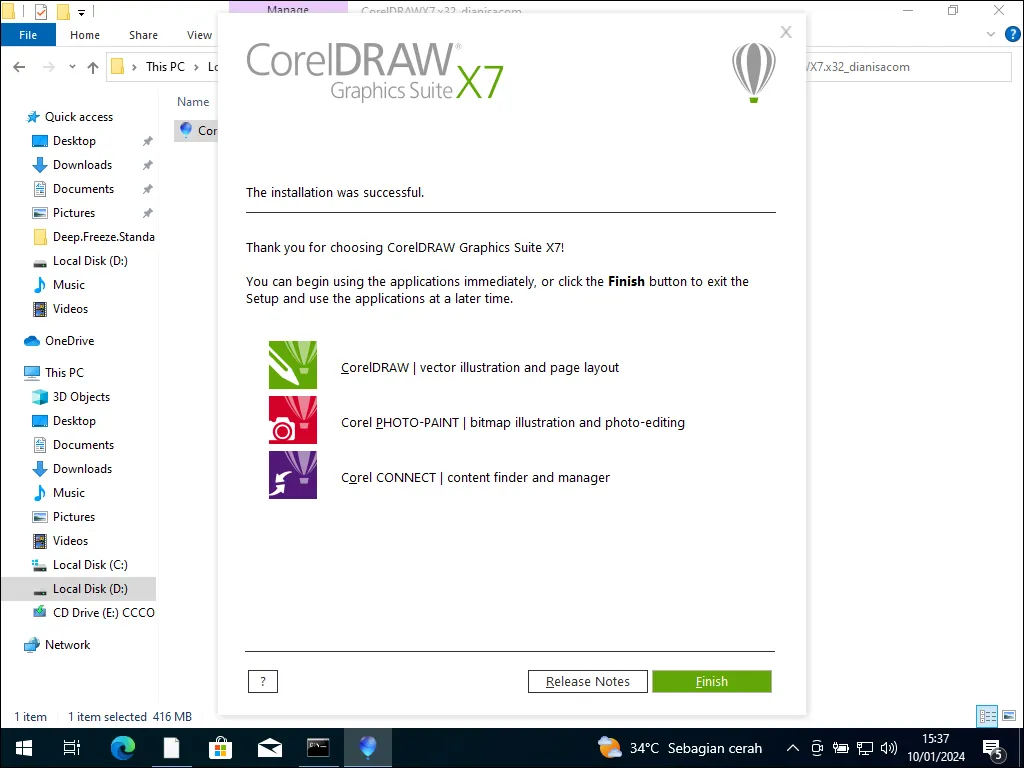Viewport: 1024px width, 768px height.
Task: Switch to the Share ribbon tab
Action: (143, 35)
